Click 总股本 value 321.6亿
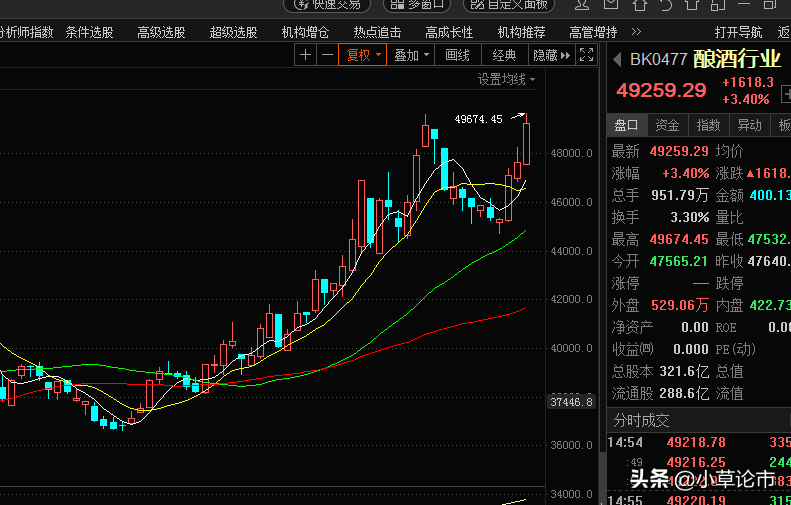Image resolution: width=791 pixels, height=505 pixels. tap(684, 372)
